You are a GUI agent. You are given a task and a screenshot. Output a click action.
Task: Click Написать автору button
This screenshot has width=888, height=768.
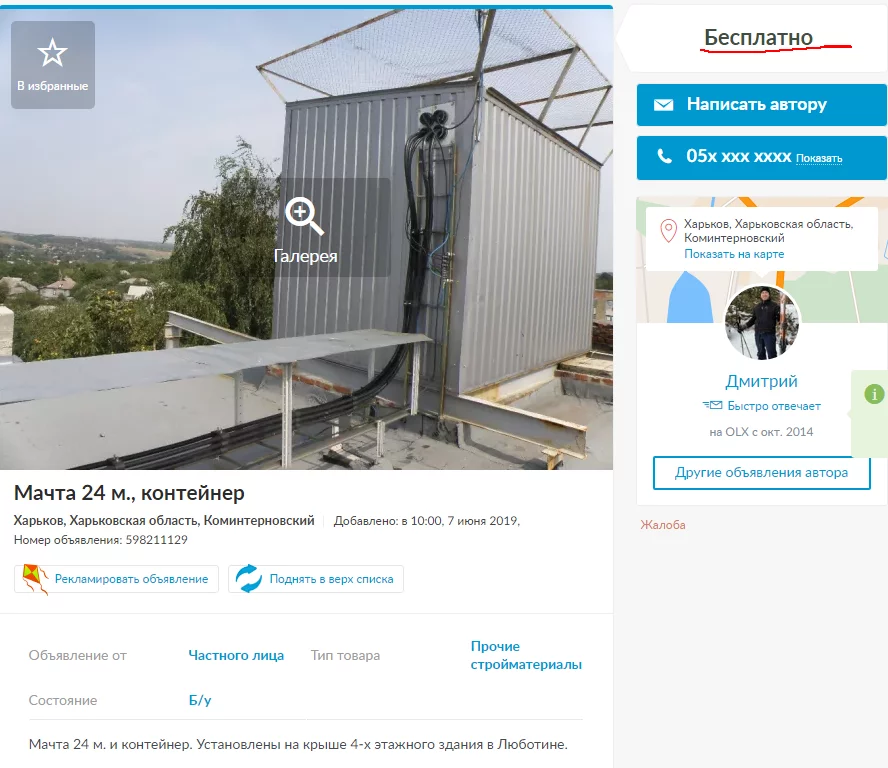761,105
